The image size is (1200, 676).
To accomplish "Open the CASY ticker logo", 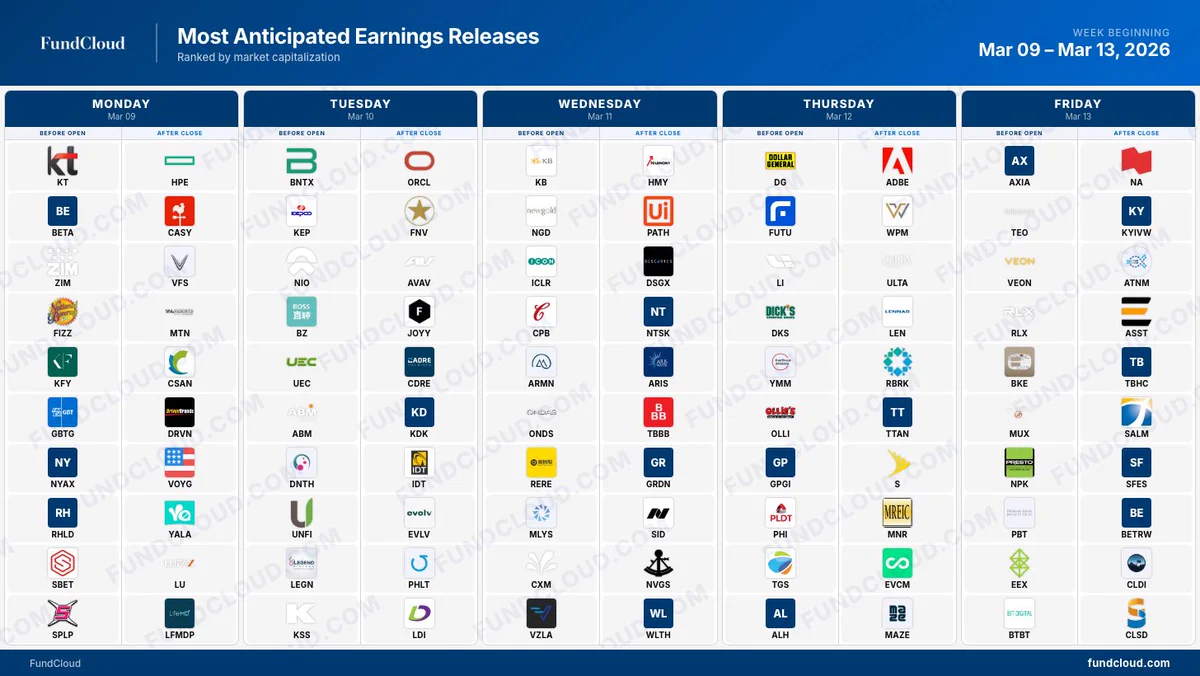I will (x=180, y=211).
